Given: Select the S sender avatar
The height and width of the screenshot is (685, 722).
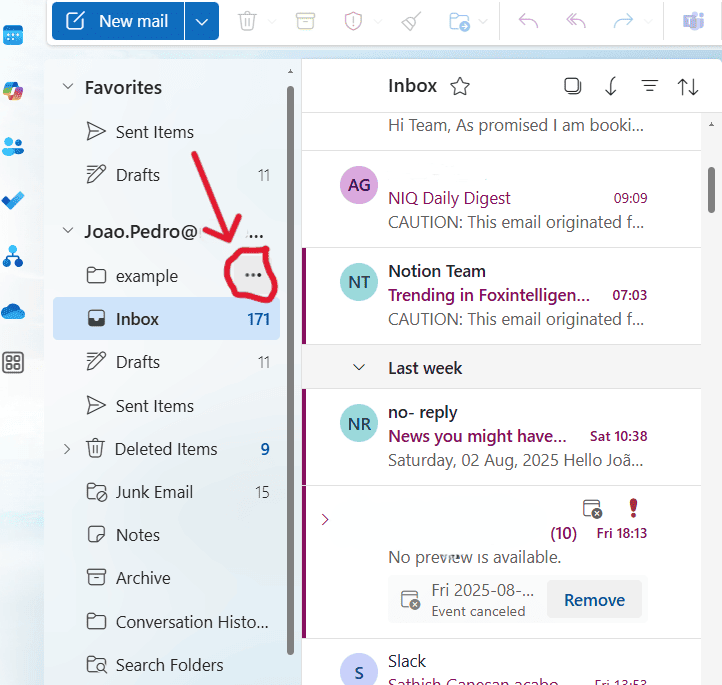Looking at the screenshot, I should (x=359, y=670).
